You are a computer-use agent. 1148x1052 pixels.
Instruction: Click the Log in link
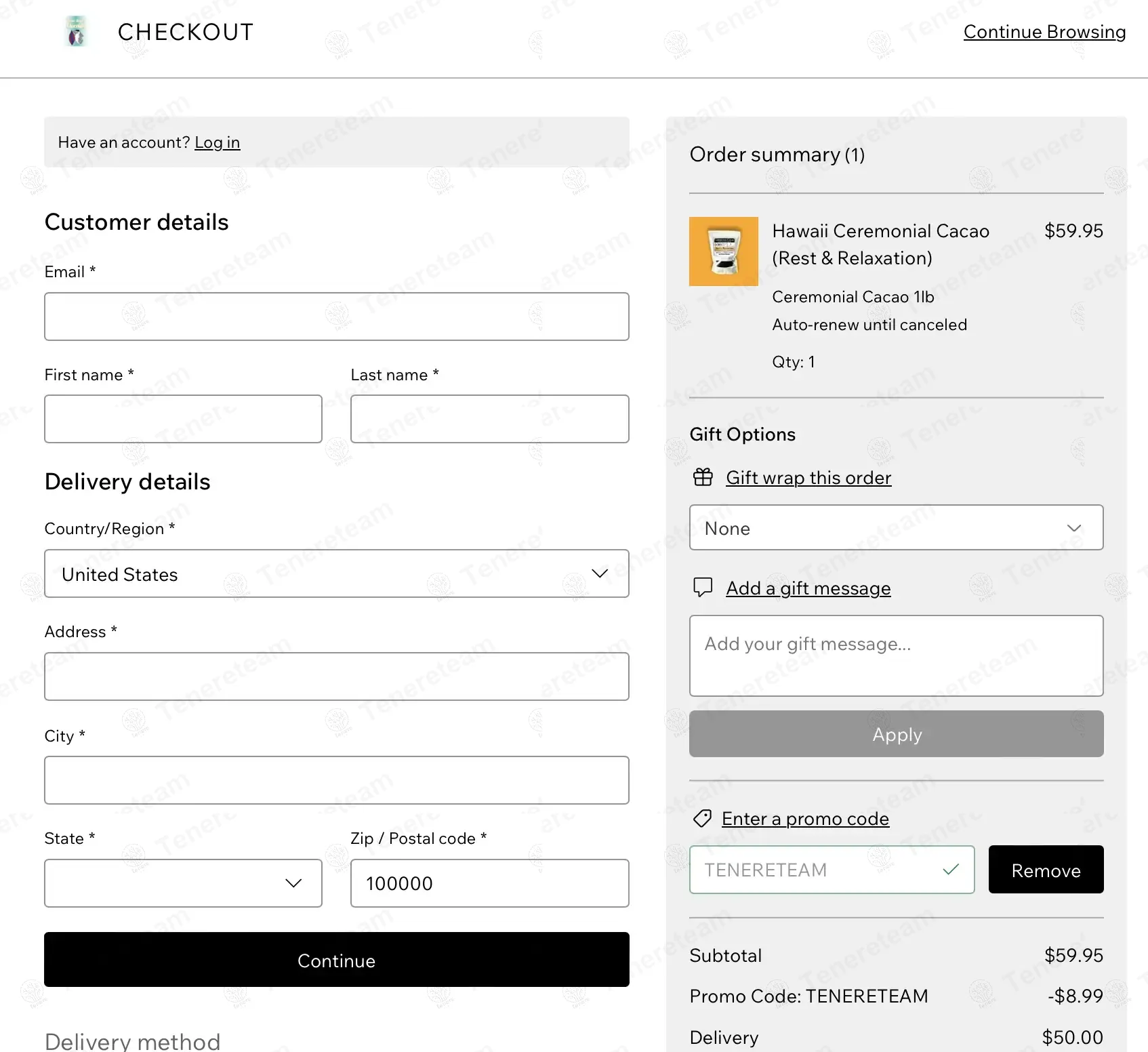point(217,142)
